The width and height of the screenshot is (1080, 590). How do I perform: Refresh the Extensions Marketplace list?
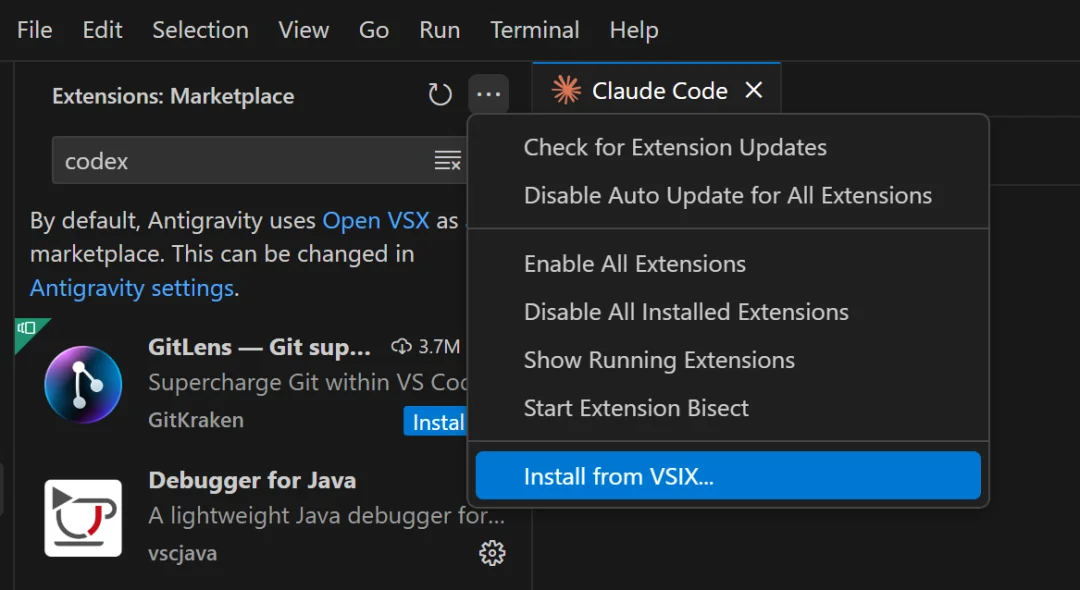coord(440,95)
